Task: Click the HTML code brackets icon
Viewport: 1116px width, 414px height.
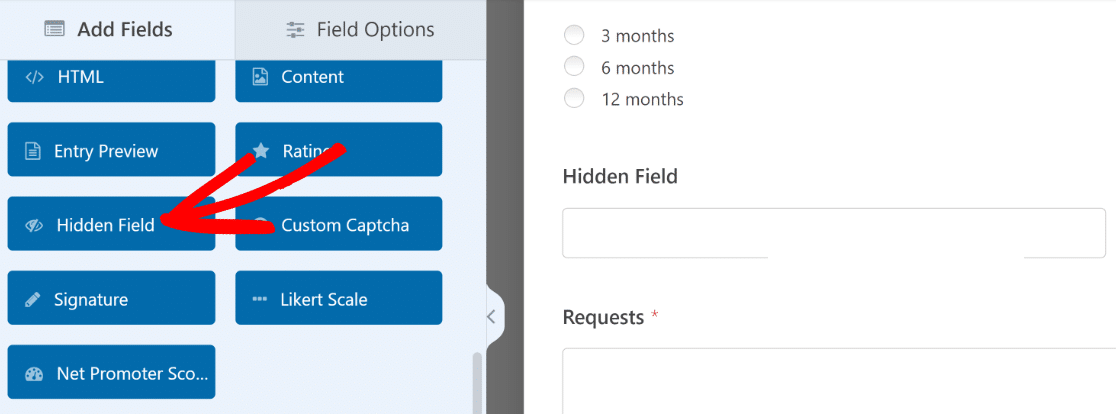Action: 34,77
